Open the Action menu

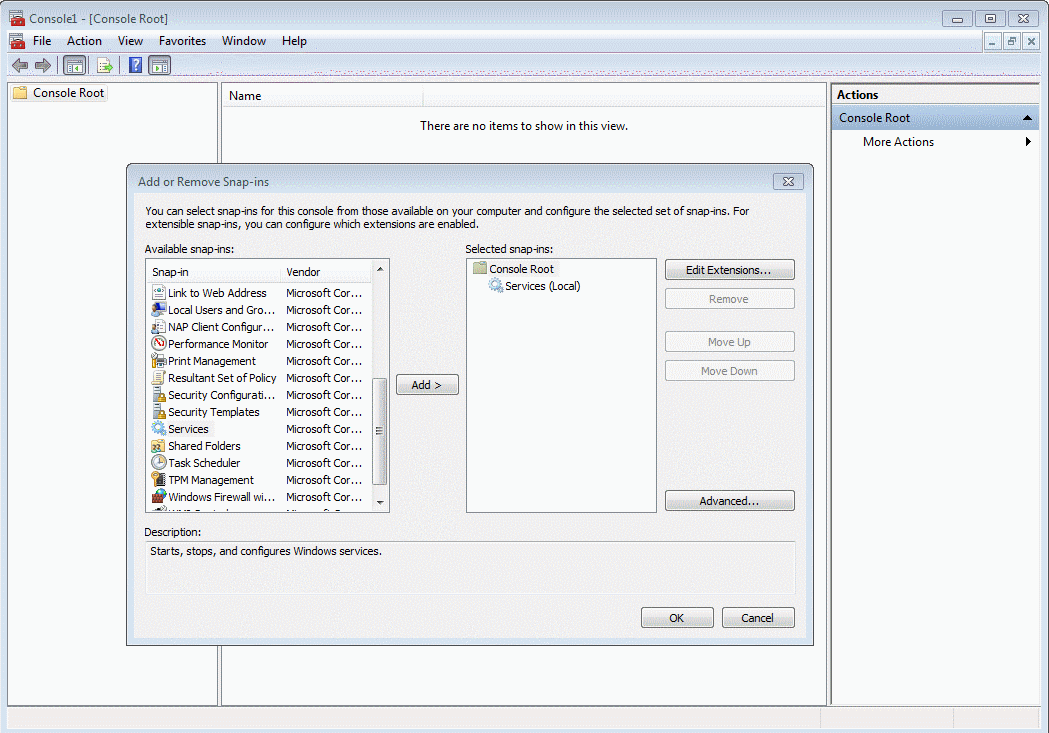coord(84,41)
